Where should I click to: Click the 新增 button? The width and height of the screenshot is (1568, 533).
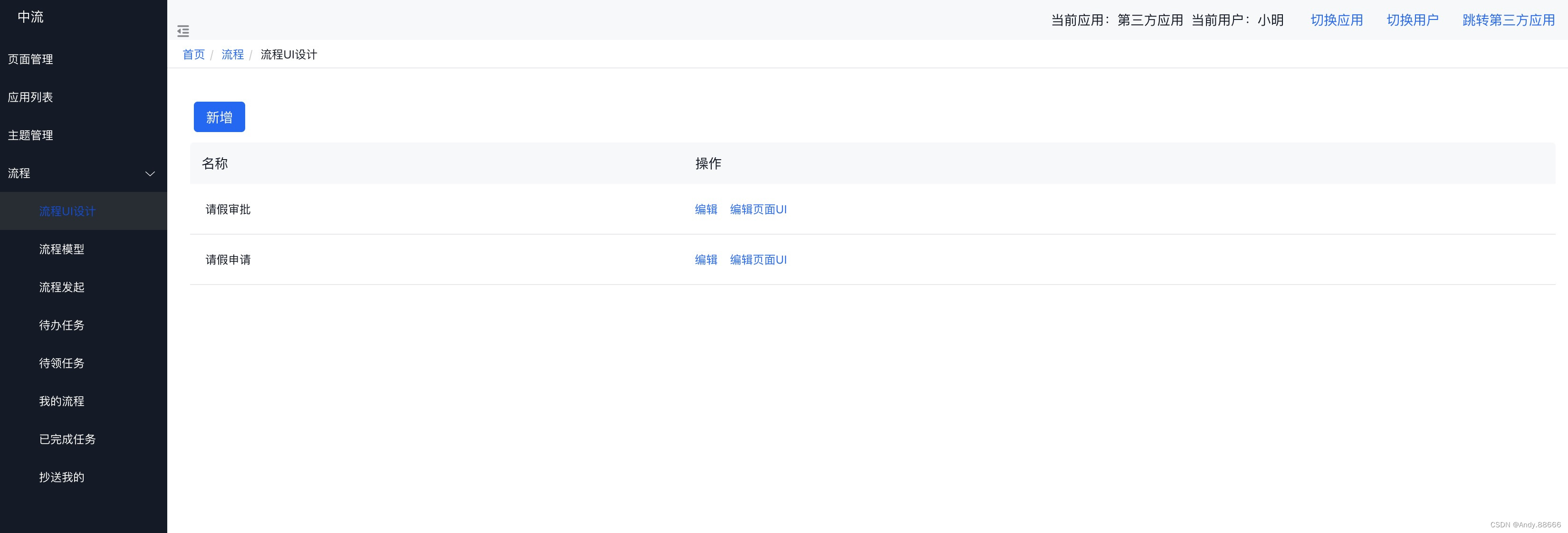click(x=219, y=117)
